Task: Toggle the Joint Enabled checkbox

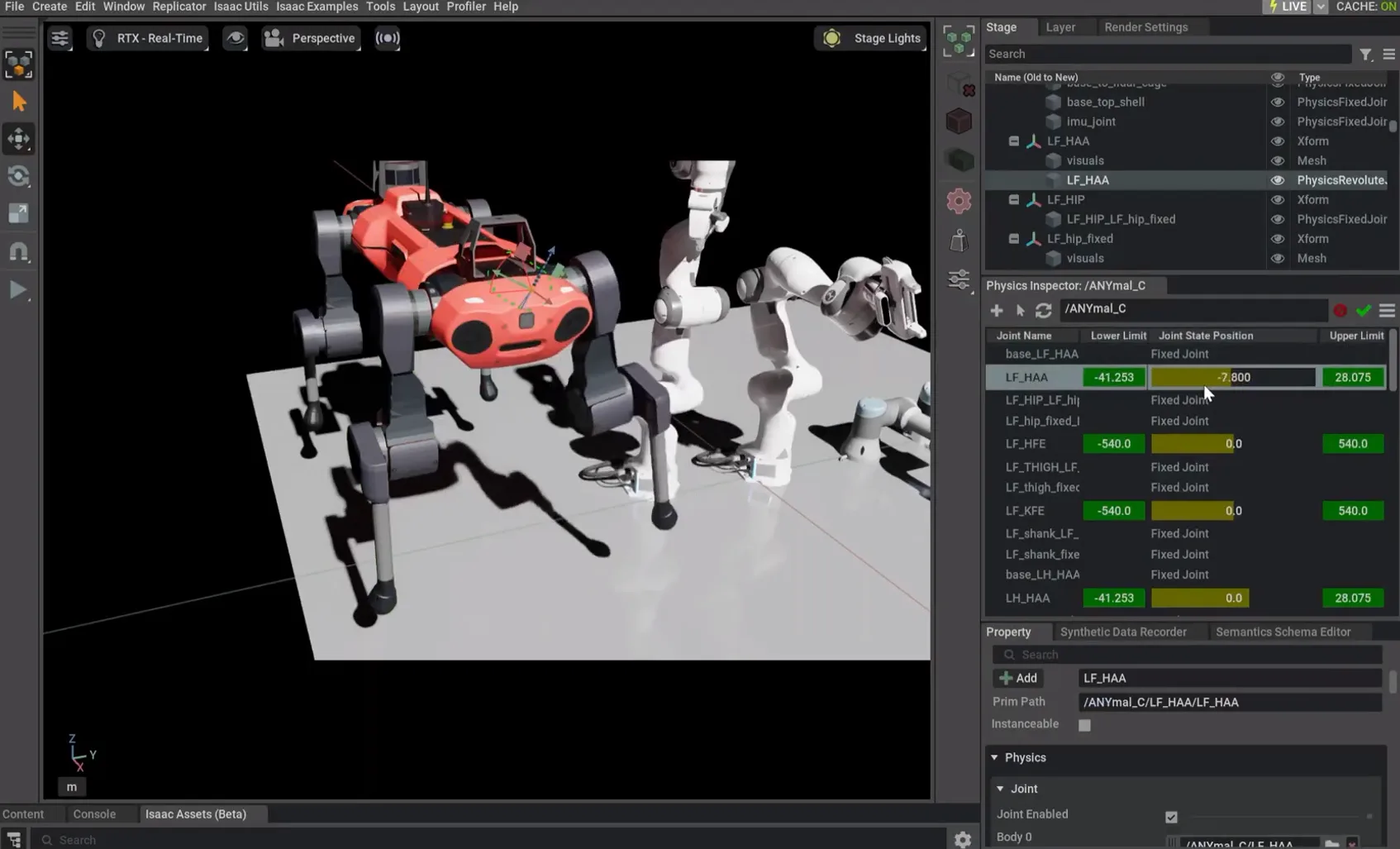Action: click(1171, 817)
